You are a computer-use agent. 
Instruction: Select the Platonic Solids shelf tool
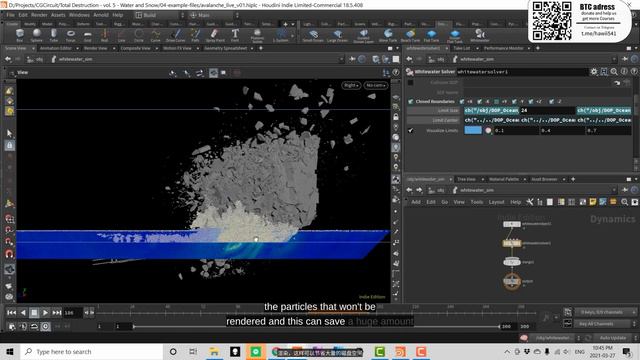pyautogui.click(x=257, y=36)
